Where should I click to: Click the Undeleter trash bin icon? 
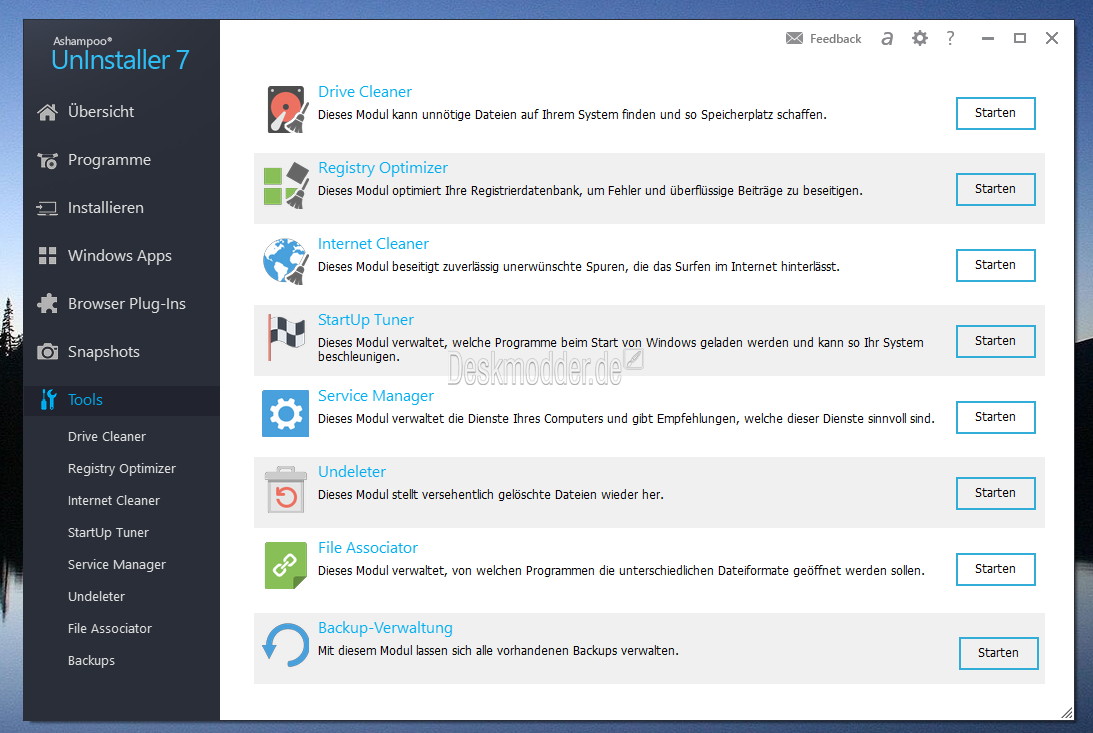point(286,489)
